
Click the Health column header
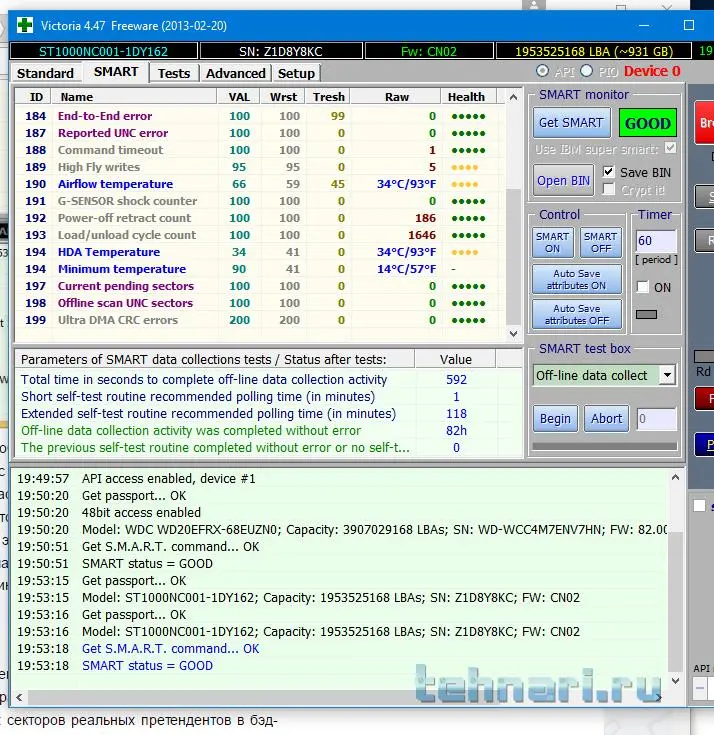[466, 97]
